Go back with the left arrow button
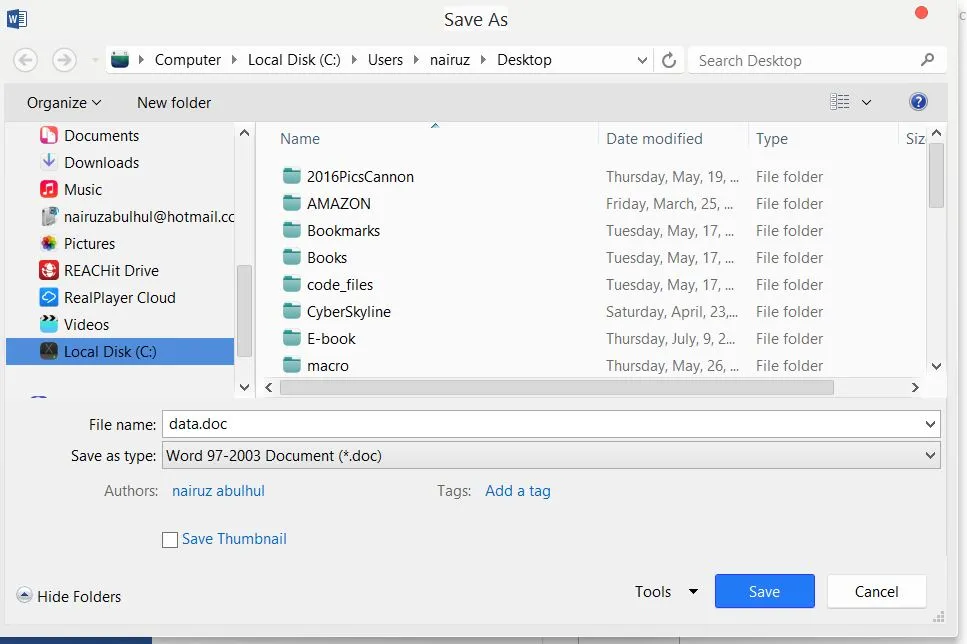 [x=25, y=60]
